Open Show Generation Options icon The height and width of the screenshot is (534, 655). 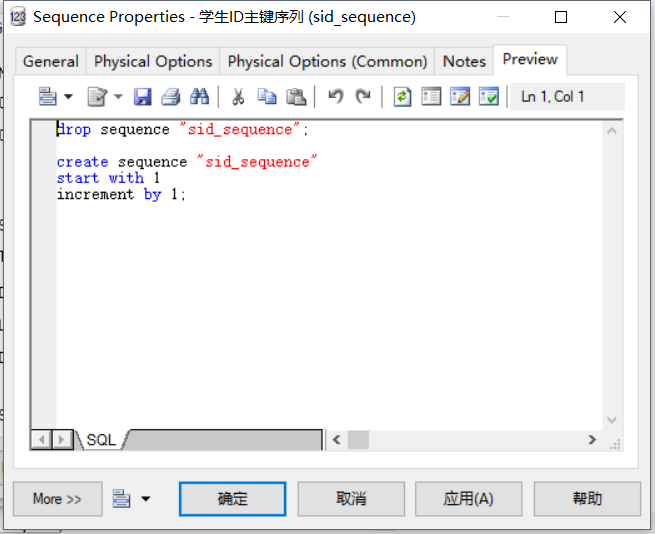[x=431, y=97]
